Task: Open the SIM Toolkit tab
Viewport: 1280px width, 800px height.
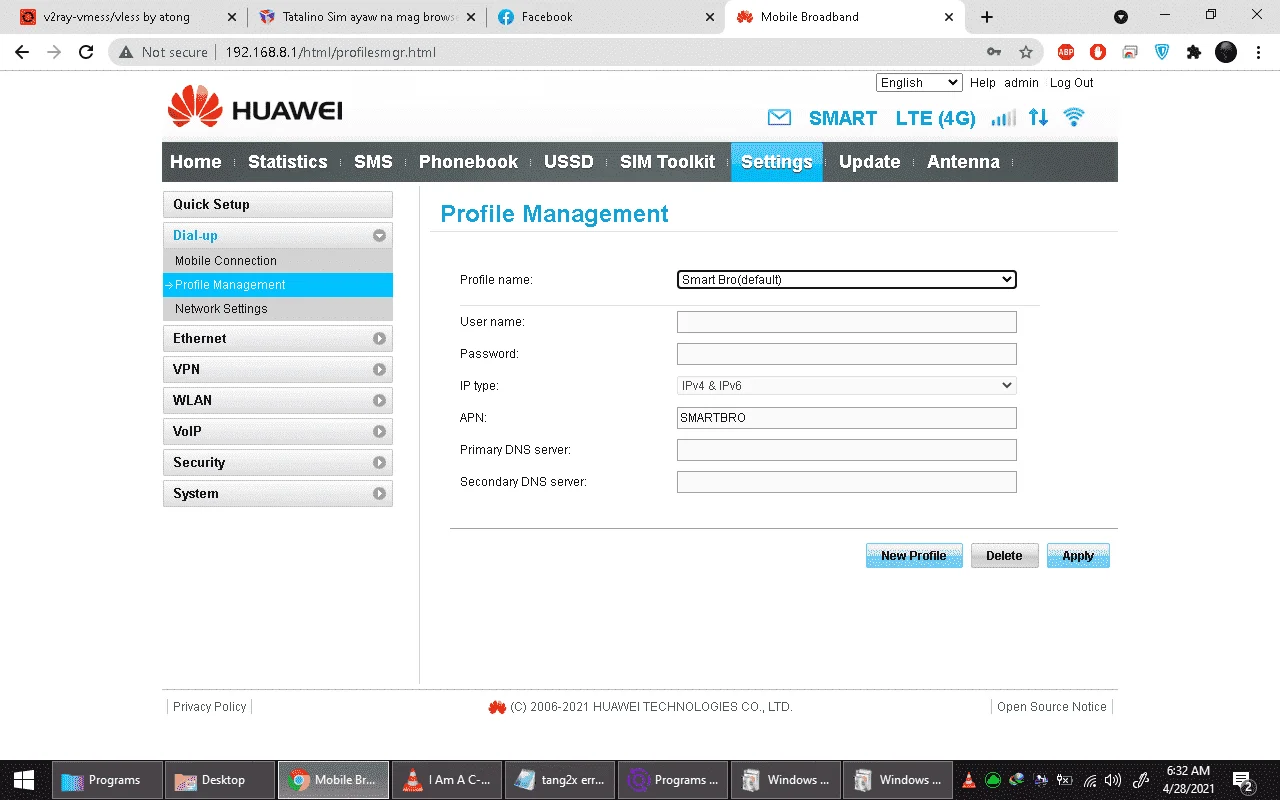Action: click(667, 162)
